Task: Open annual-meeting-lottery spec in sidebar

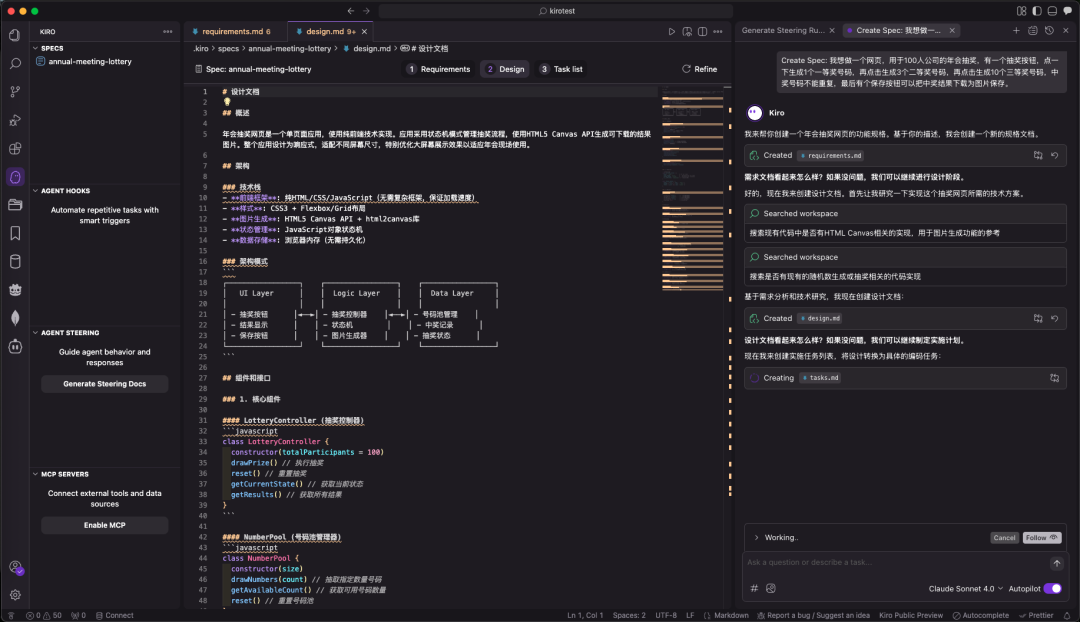Action: tap(90, 61)
